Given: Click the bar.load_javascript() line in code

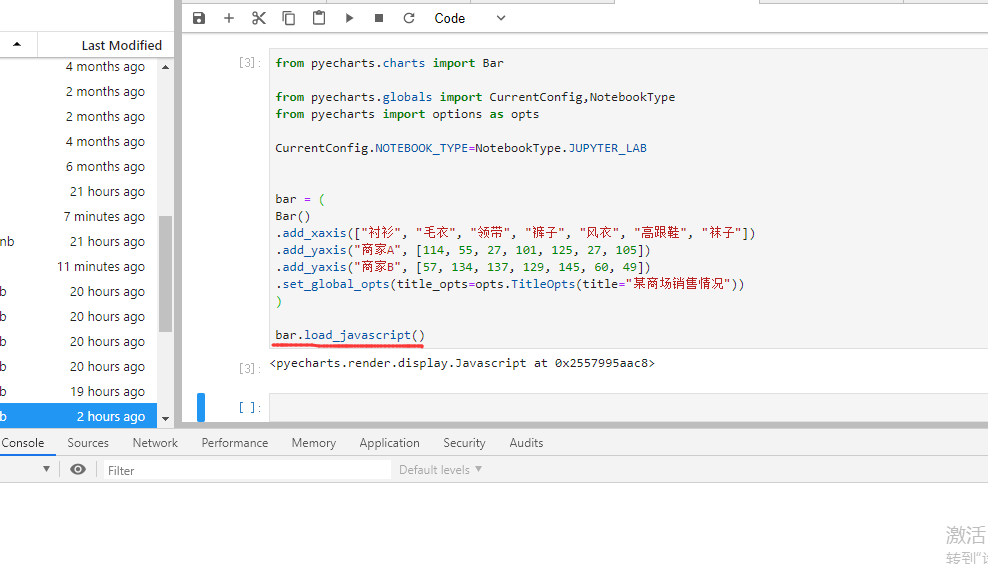Looking at the screenshot, I should pos(350,335).
